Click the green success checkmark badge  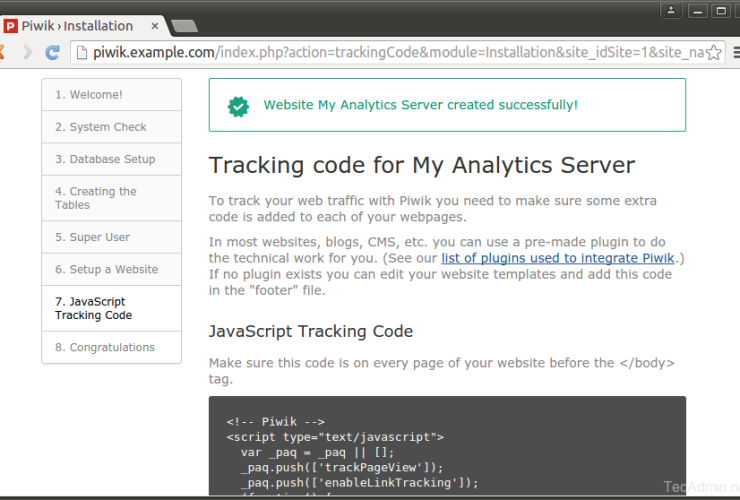tap(238, 105)
